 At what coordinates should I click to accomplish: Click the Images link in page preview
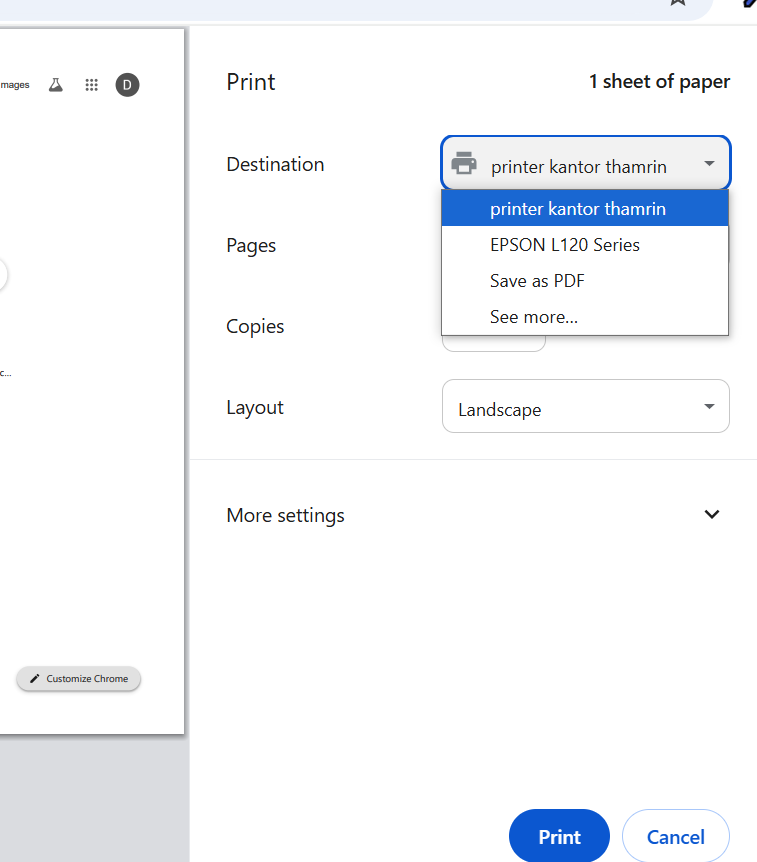tap(15, 85)
